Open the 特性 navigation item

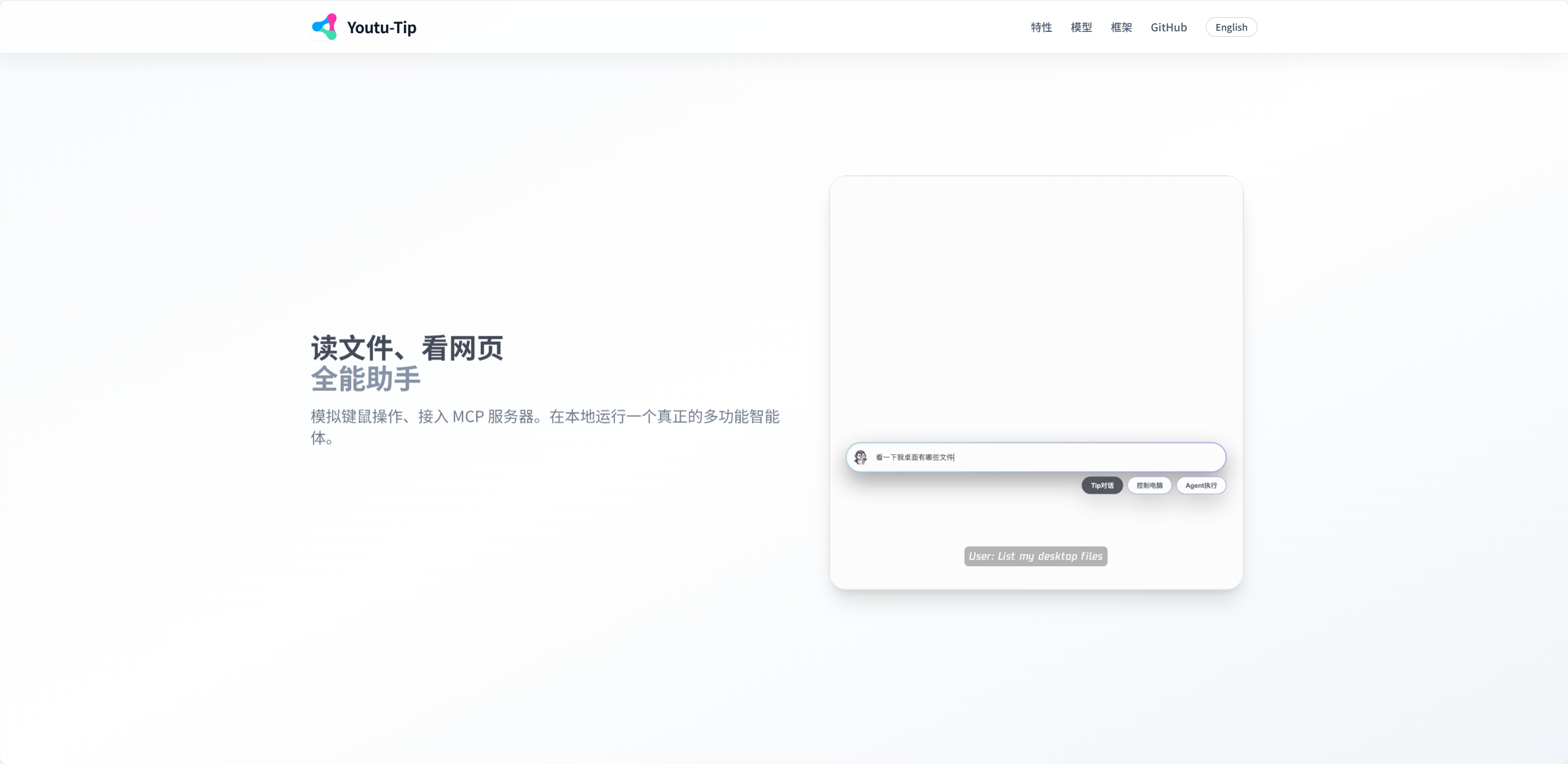coord(1041,27)
